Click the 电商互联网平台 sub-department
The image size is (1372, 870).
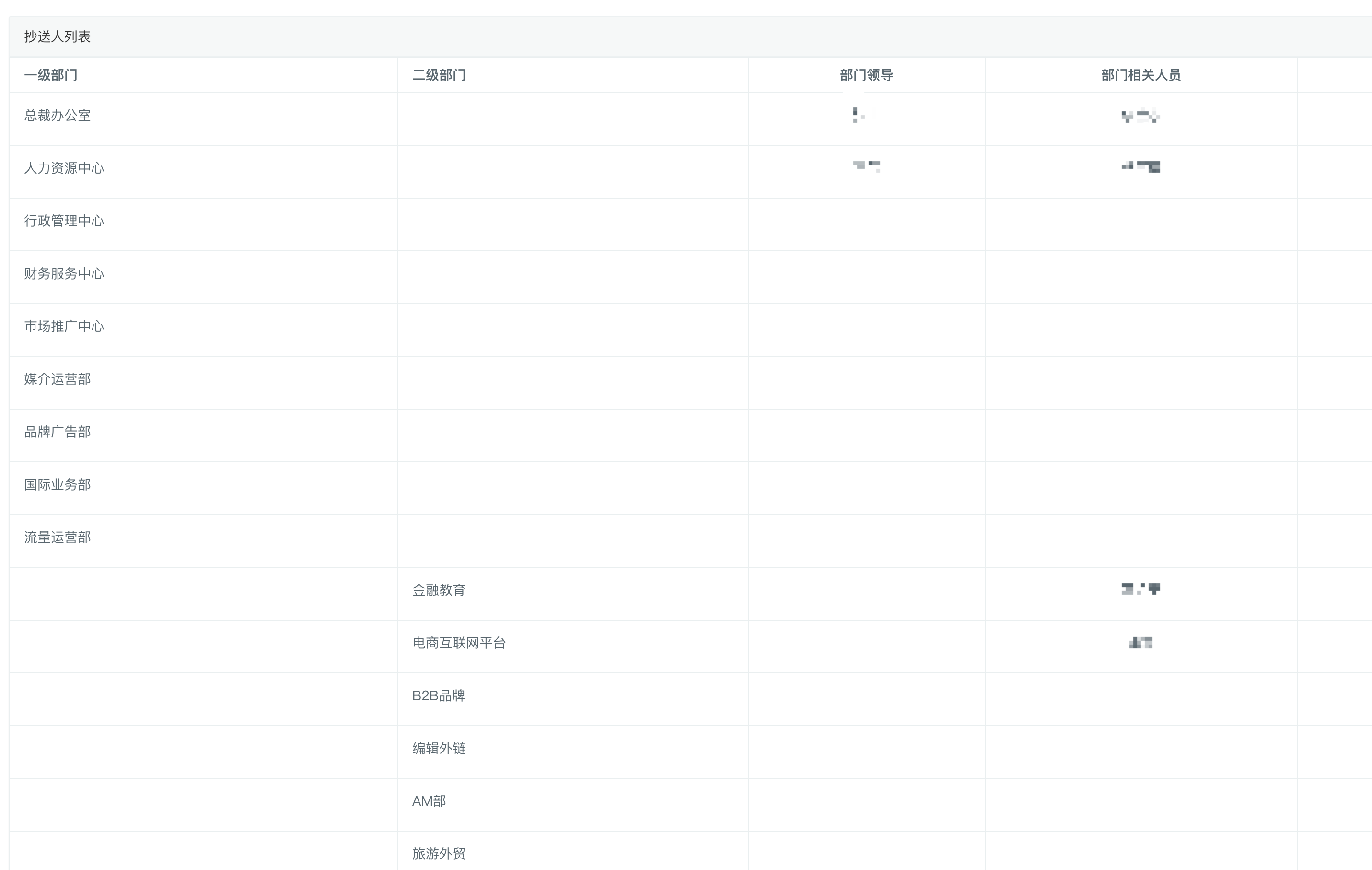(459, 643)
